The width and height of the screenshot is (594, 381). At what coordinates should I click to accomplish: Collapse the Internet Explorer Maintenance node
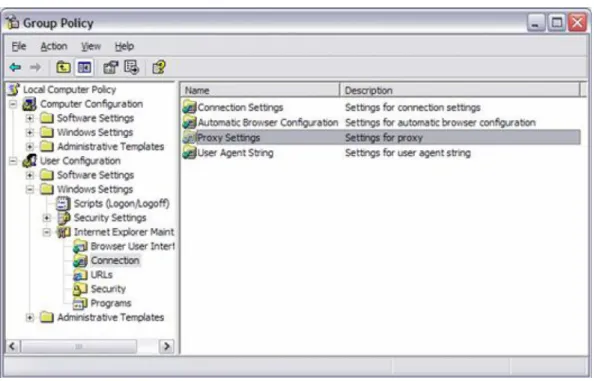point(47,232)
